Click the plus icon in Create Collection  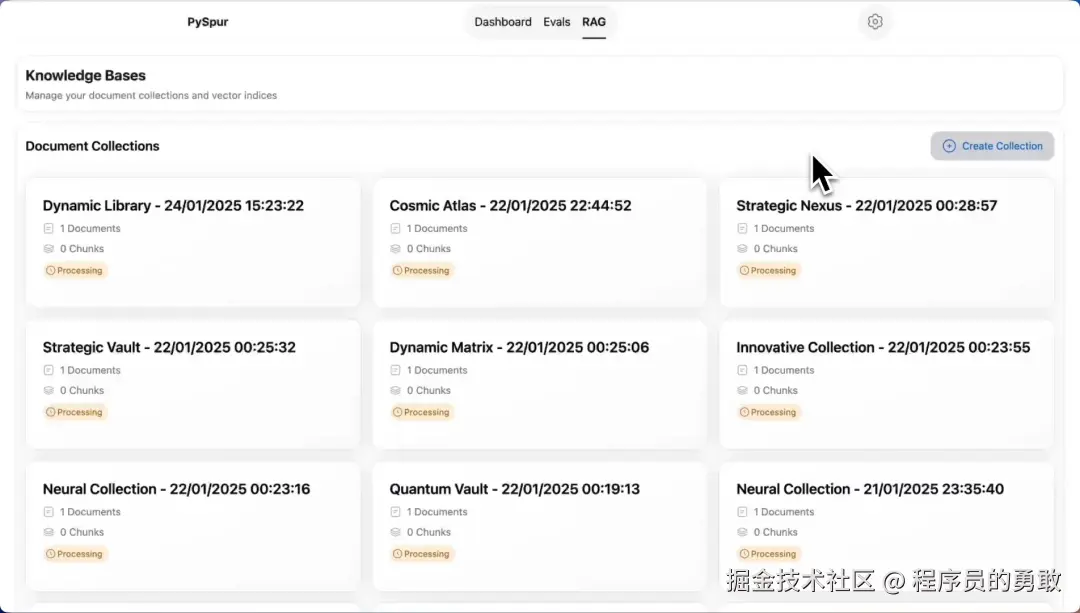pos(949,146)
